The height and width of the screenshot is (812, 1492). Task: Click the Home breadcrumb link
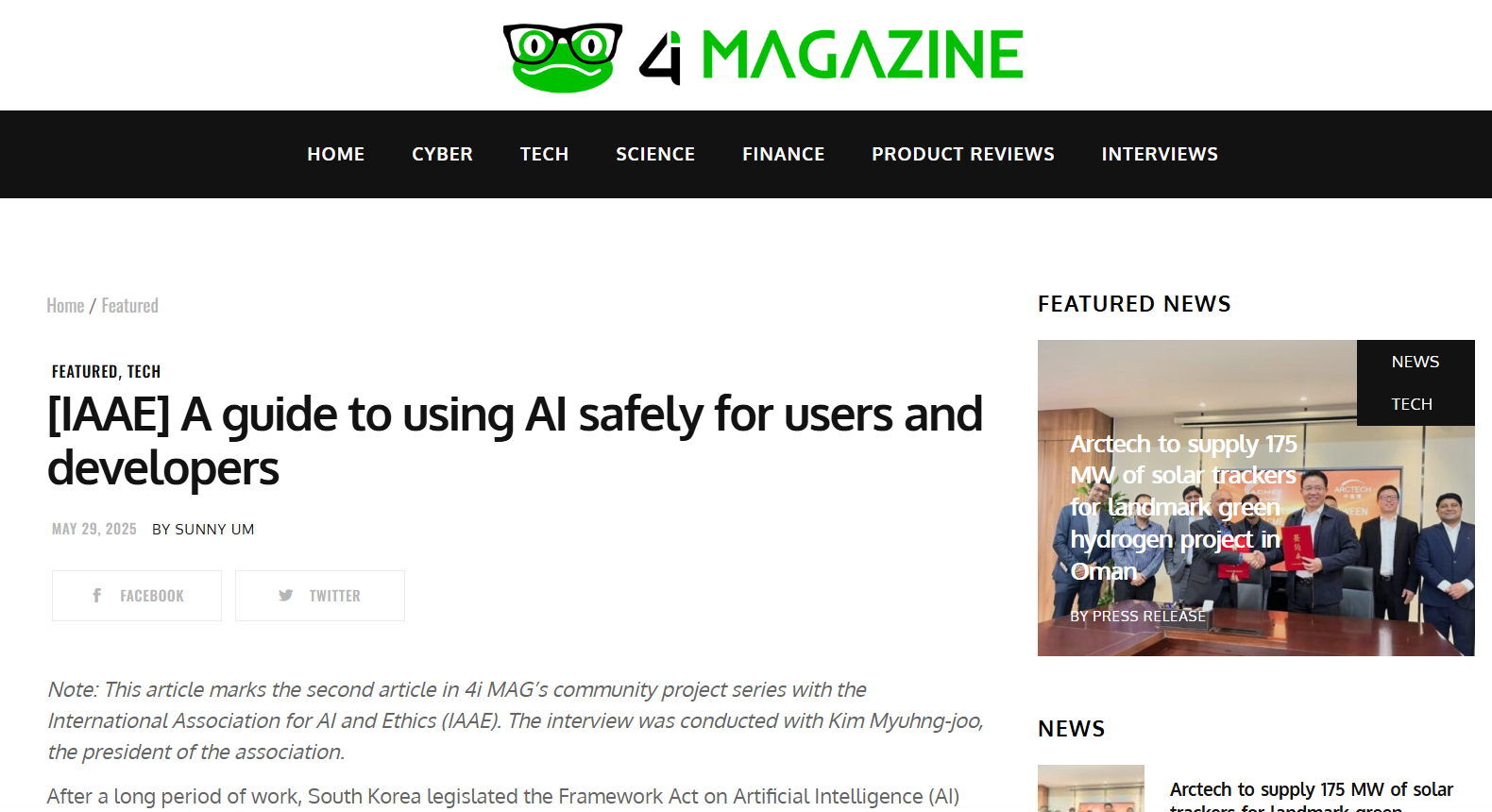click(x=65, y=306)
